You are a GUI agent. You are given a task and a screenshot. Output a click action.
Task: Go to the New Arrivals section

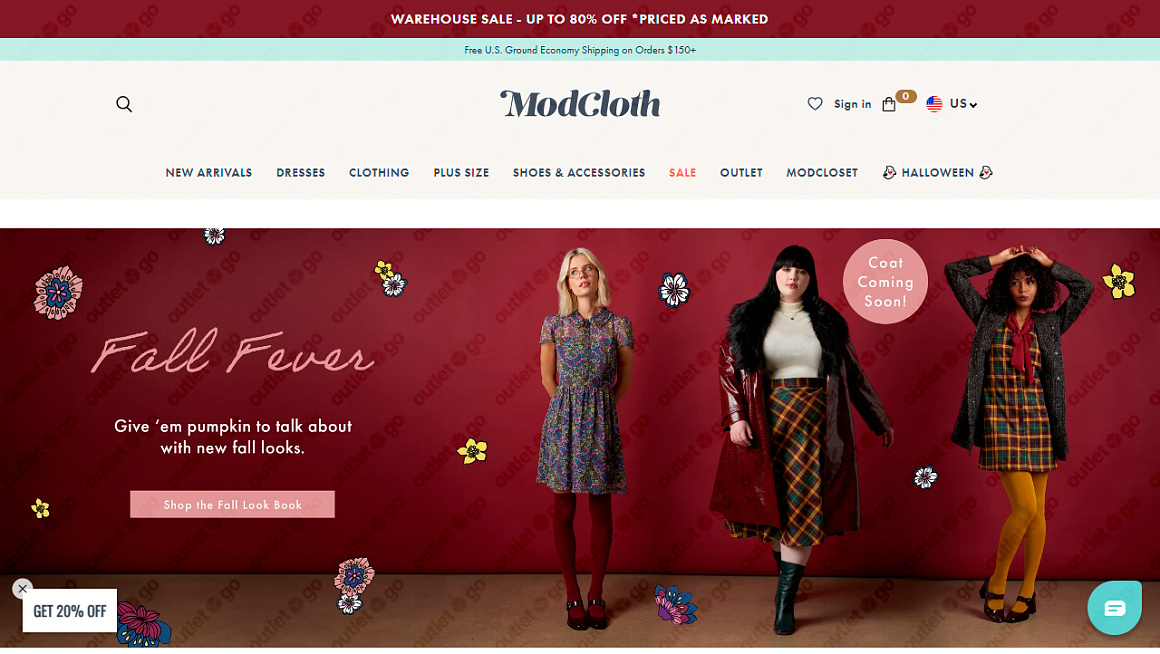[x=209, y=172]
